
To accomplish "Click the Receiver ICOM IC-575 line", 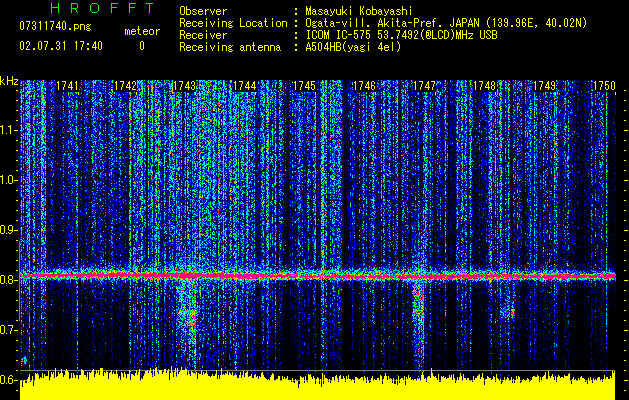I will pyautogui.click(x=401, y=35).
